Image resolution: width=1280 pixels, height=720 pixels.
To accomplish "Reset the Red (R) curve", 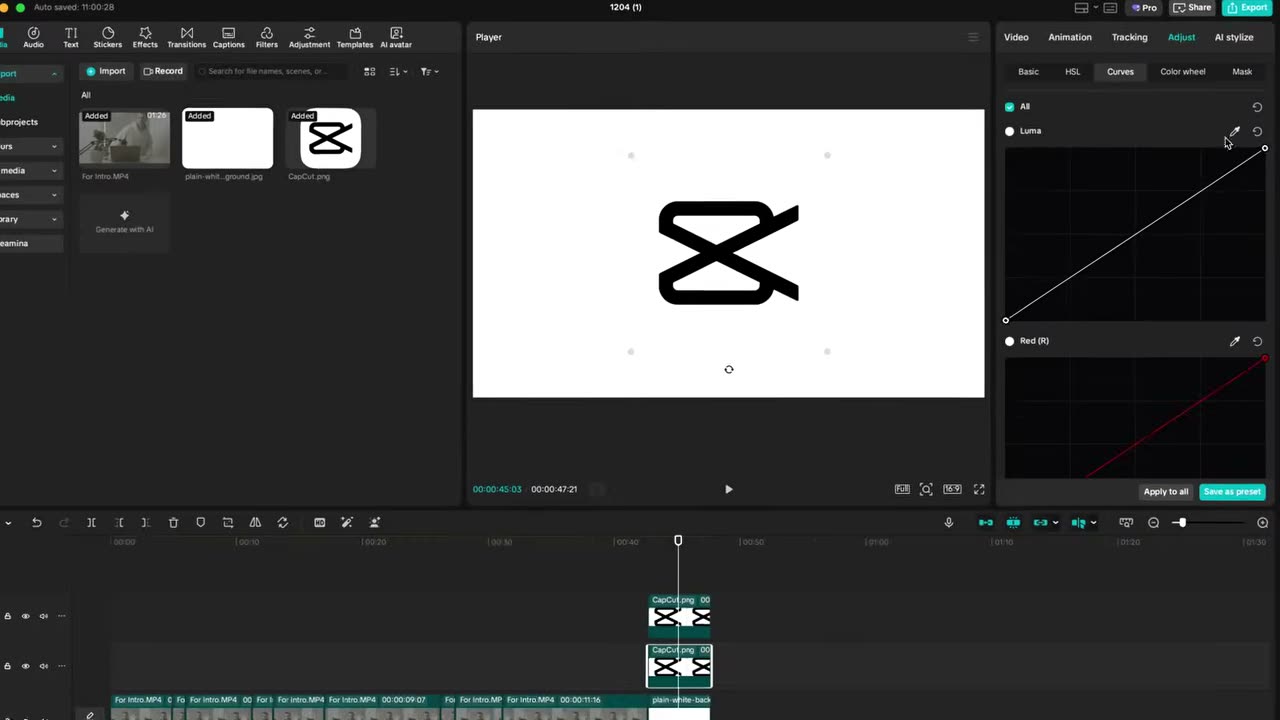I will tap(1257, 341).
